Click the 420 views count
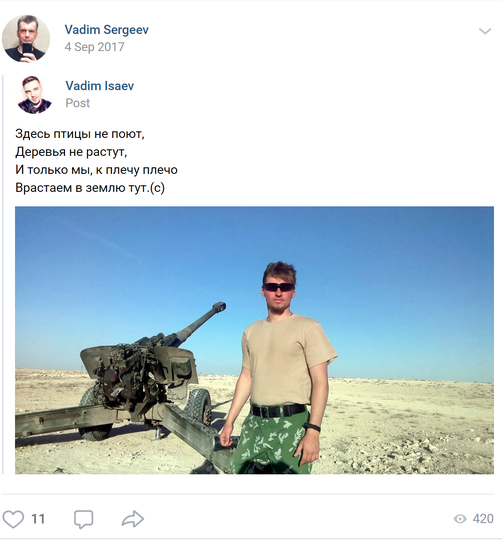 pyautogui.click(x=483, y=519)
